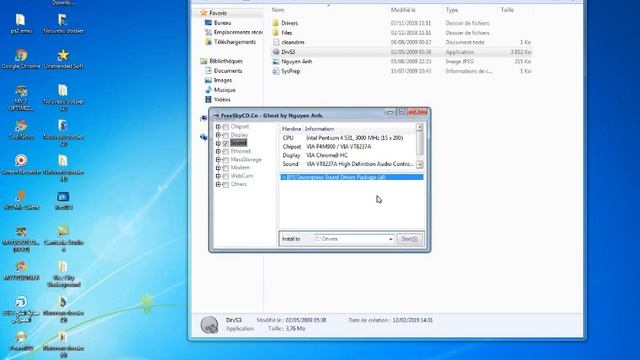Sort files by Type column
This screenshot has width=640, height=360.
(452, 10)
